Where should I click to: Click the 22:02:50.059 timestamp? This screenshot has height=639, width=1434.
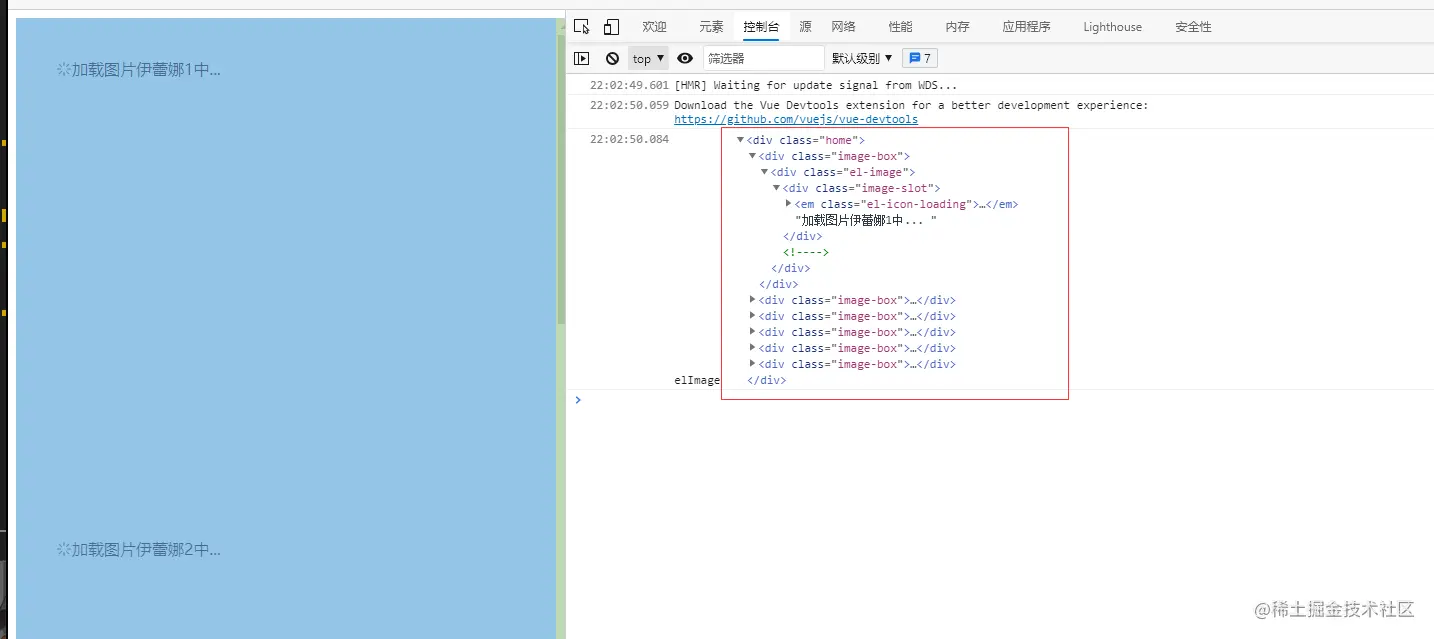coord(629,105)
